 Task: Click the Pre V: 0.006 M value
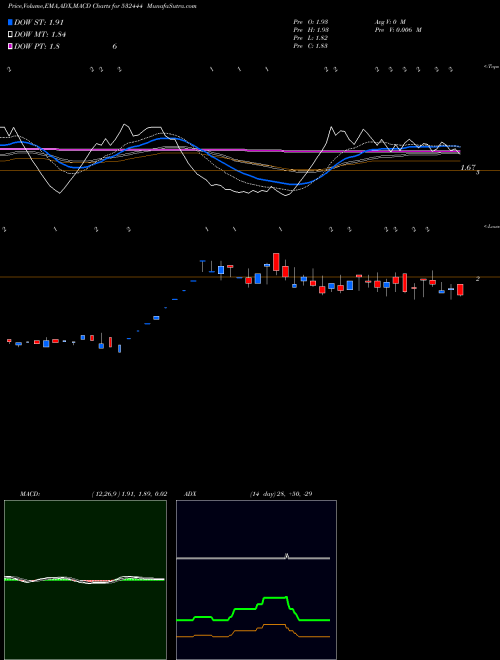pos(397,30)
